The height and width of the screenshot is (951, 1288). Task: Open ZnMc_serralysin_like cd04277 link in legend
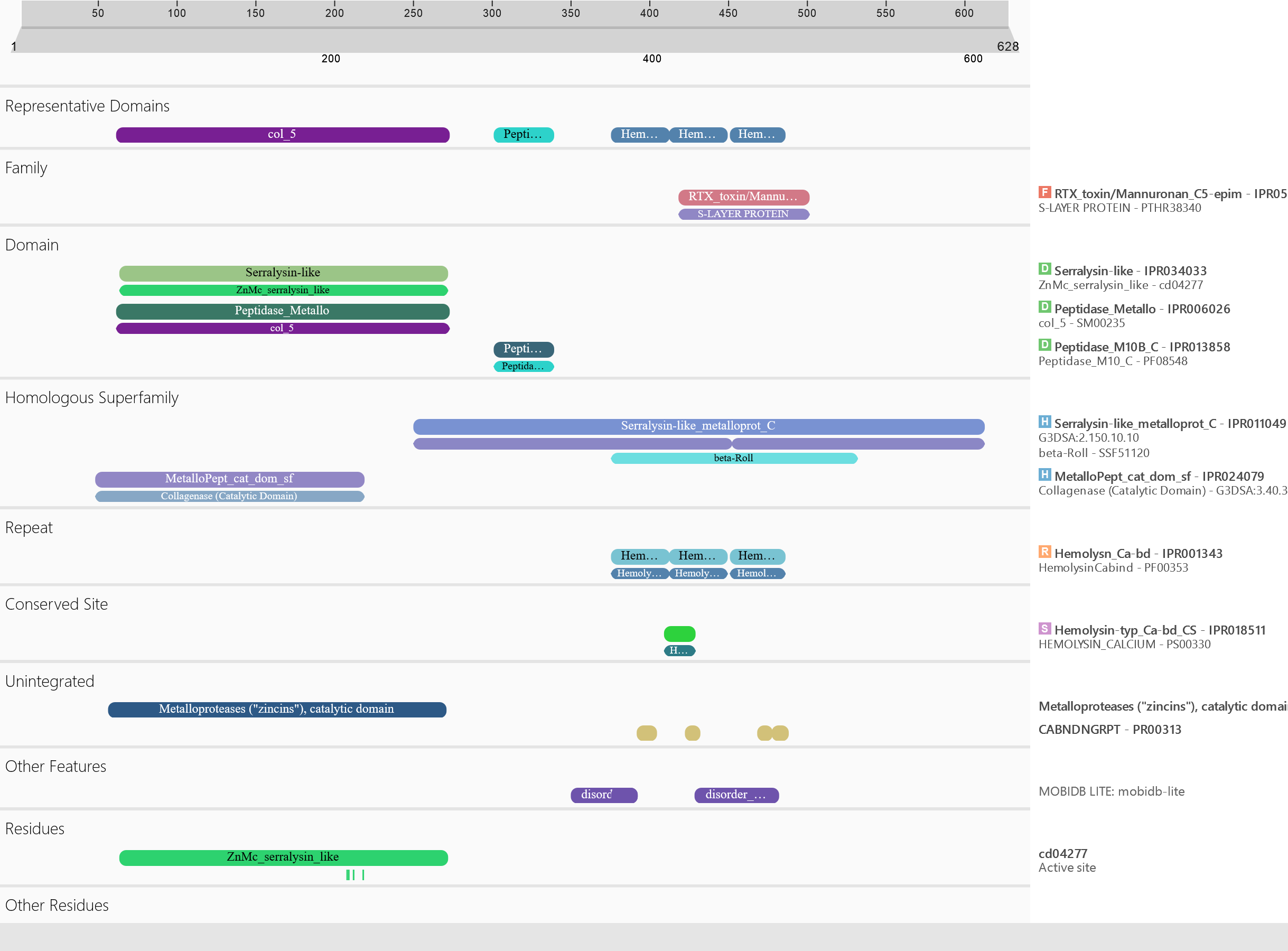[x=1121, y=285]
